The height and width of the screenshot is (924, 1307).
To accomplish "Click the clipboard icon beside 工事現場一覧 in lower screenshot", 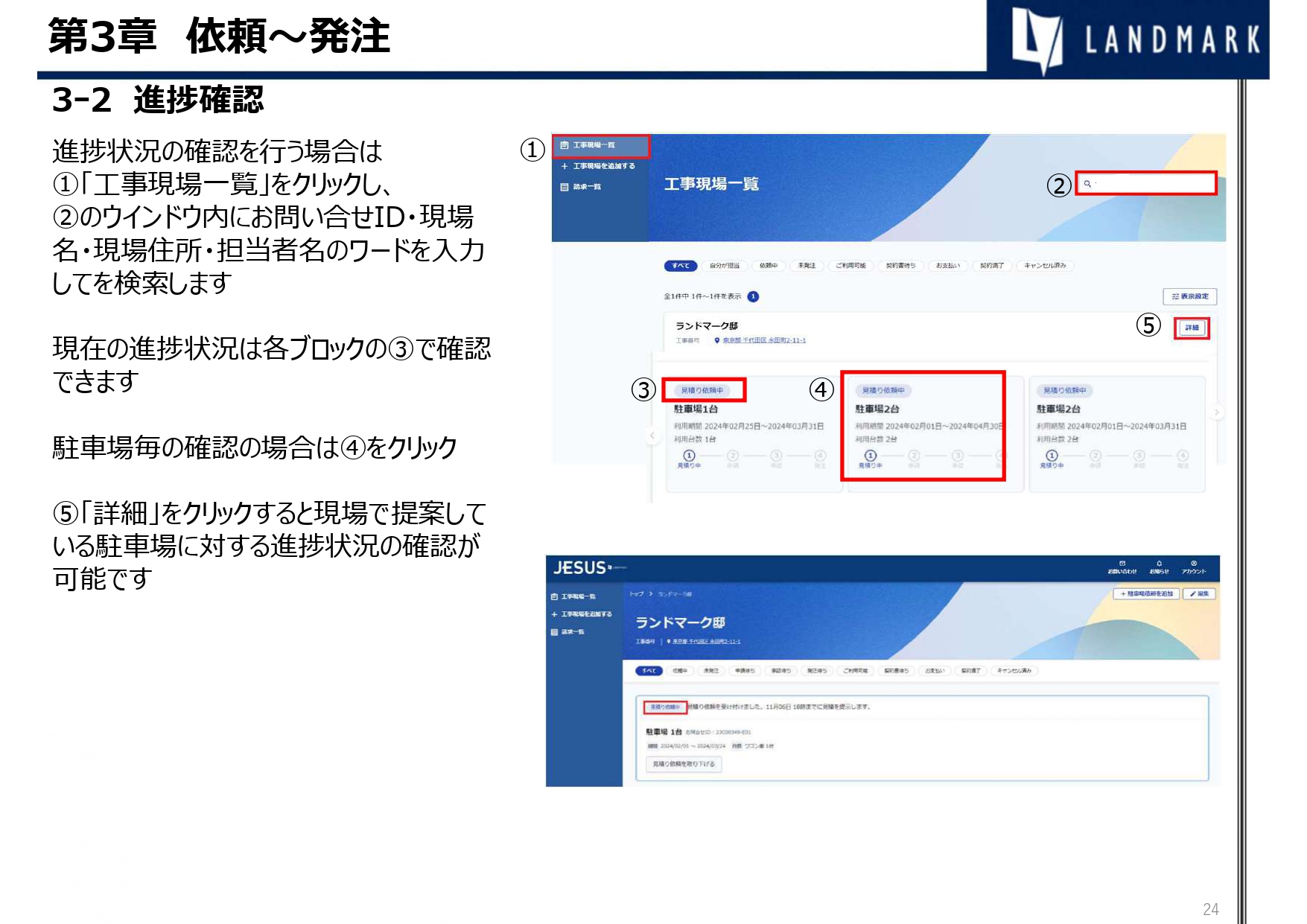I will click(555, 596).
